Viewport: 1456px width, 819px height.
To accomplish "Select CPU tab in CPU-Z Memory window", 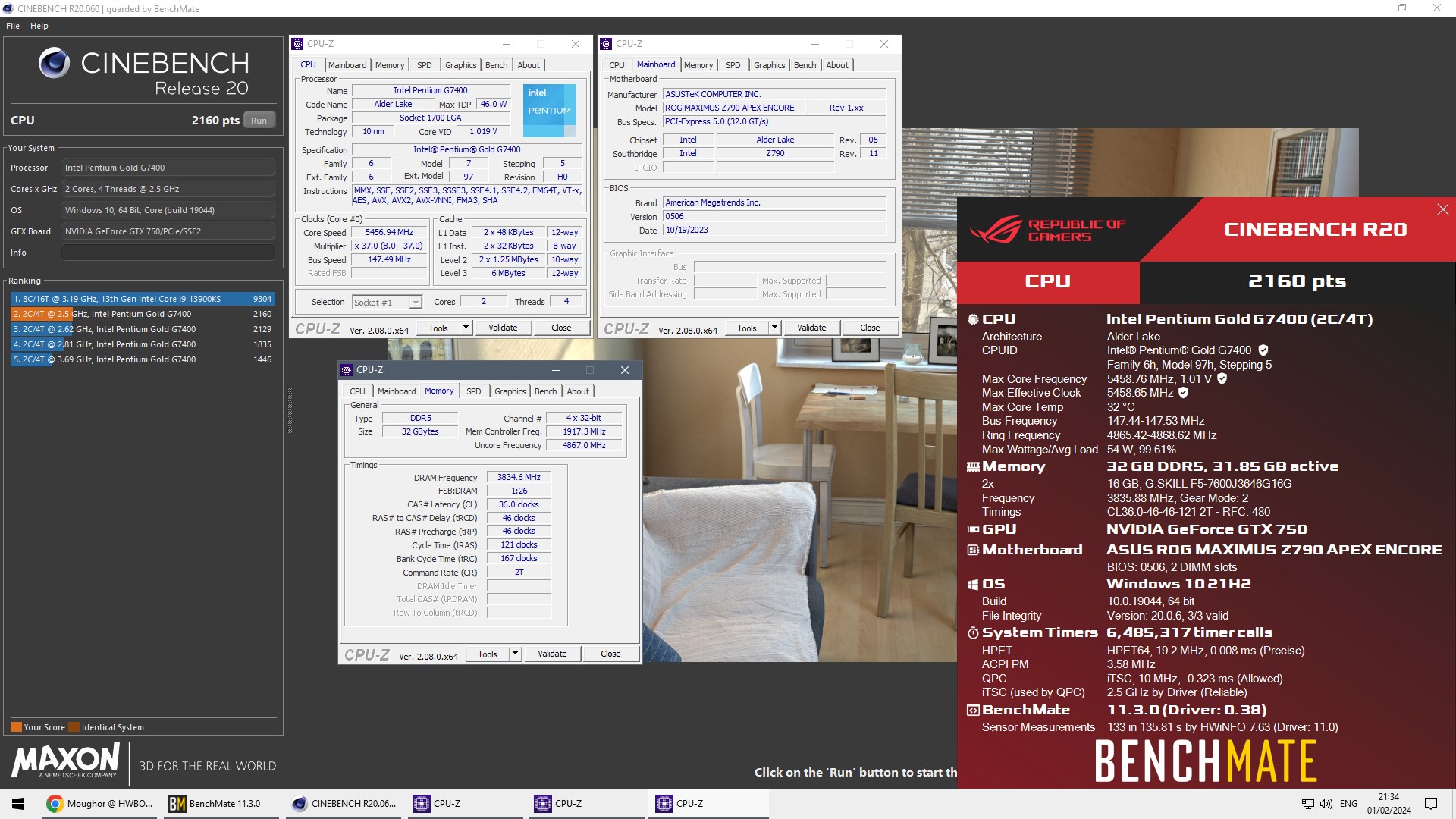I will [x=357, y=391].
